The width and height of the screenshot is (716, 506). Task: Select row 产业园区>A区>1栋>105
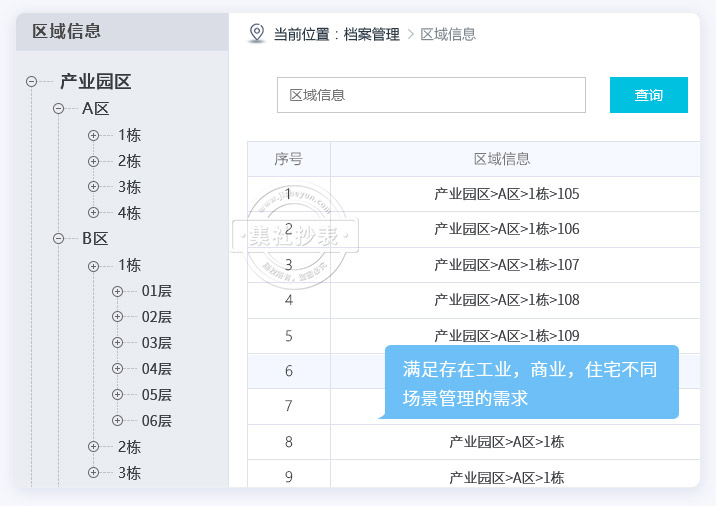click(x=506, y=194)
